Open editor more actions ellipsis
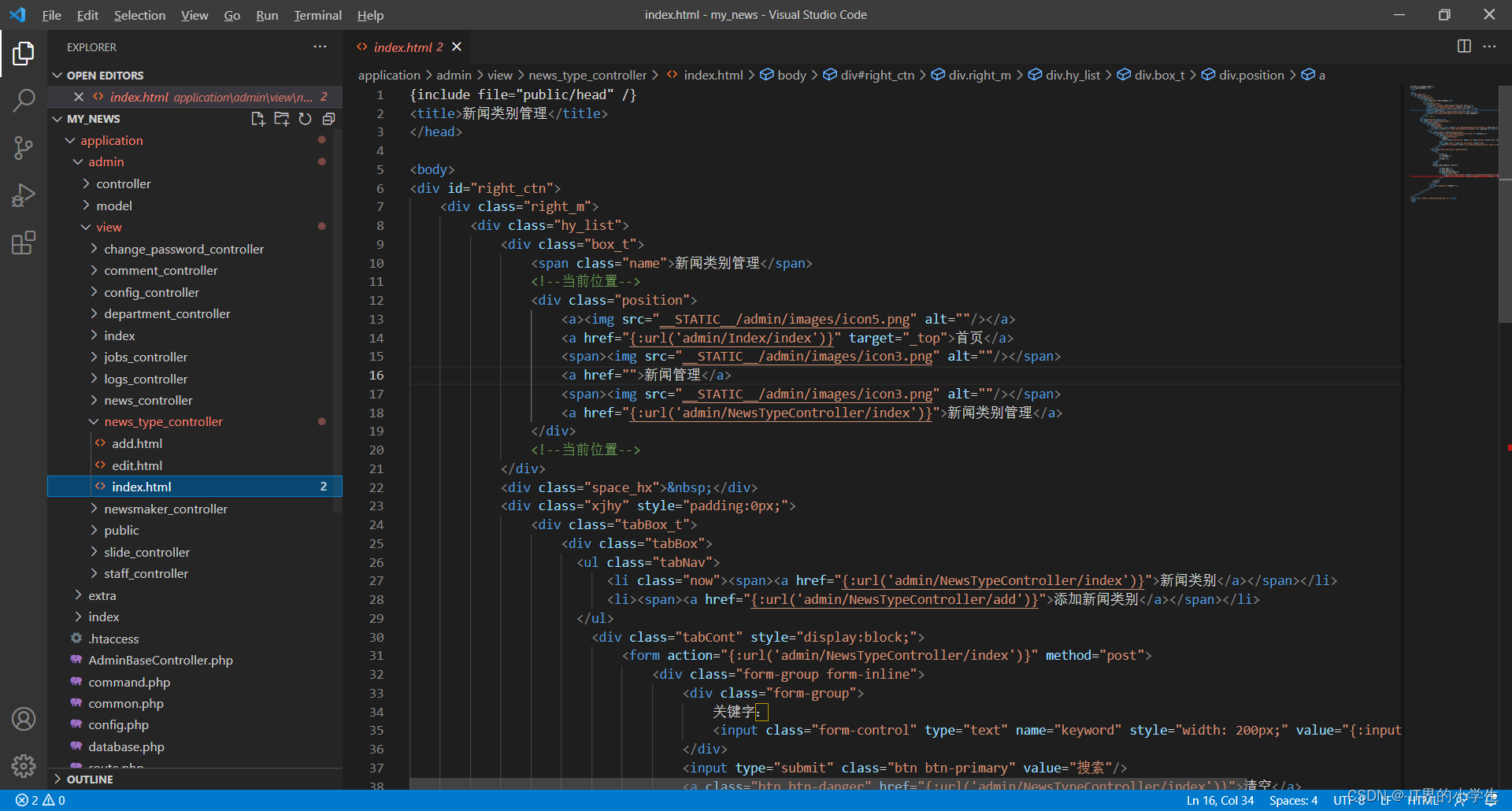The height and width of the screenshot is (811, 1512). [x=1489, y=46]
